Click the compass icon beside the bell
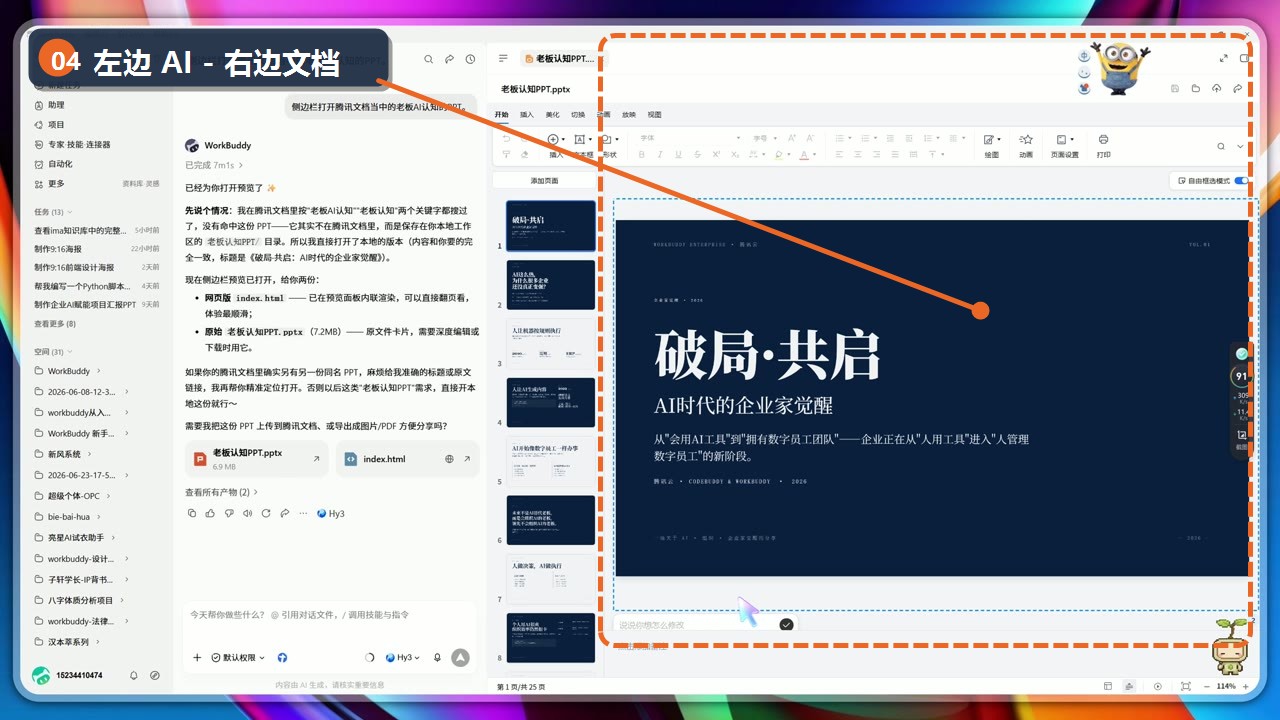This screenshot has height=720, width=1280. pos(155,676)
